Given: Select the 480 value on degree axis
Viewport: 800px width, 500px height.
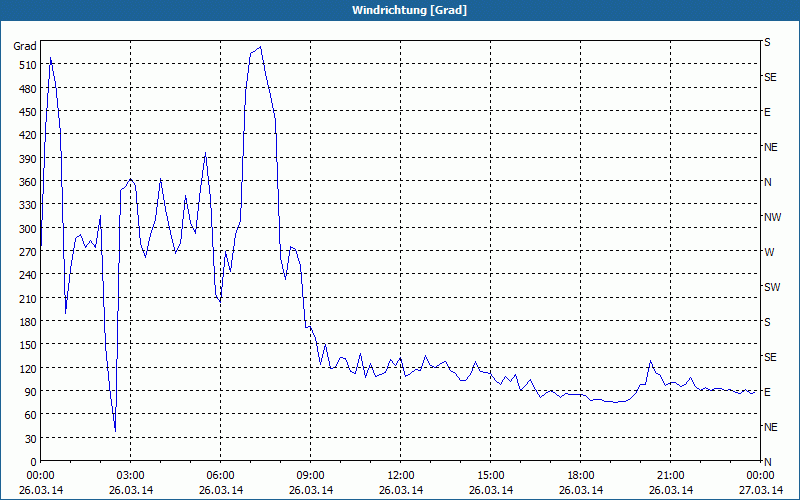Looking at the screenshot, I should (28, 89).
